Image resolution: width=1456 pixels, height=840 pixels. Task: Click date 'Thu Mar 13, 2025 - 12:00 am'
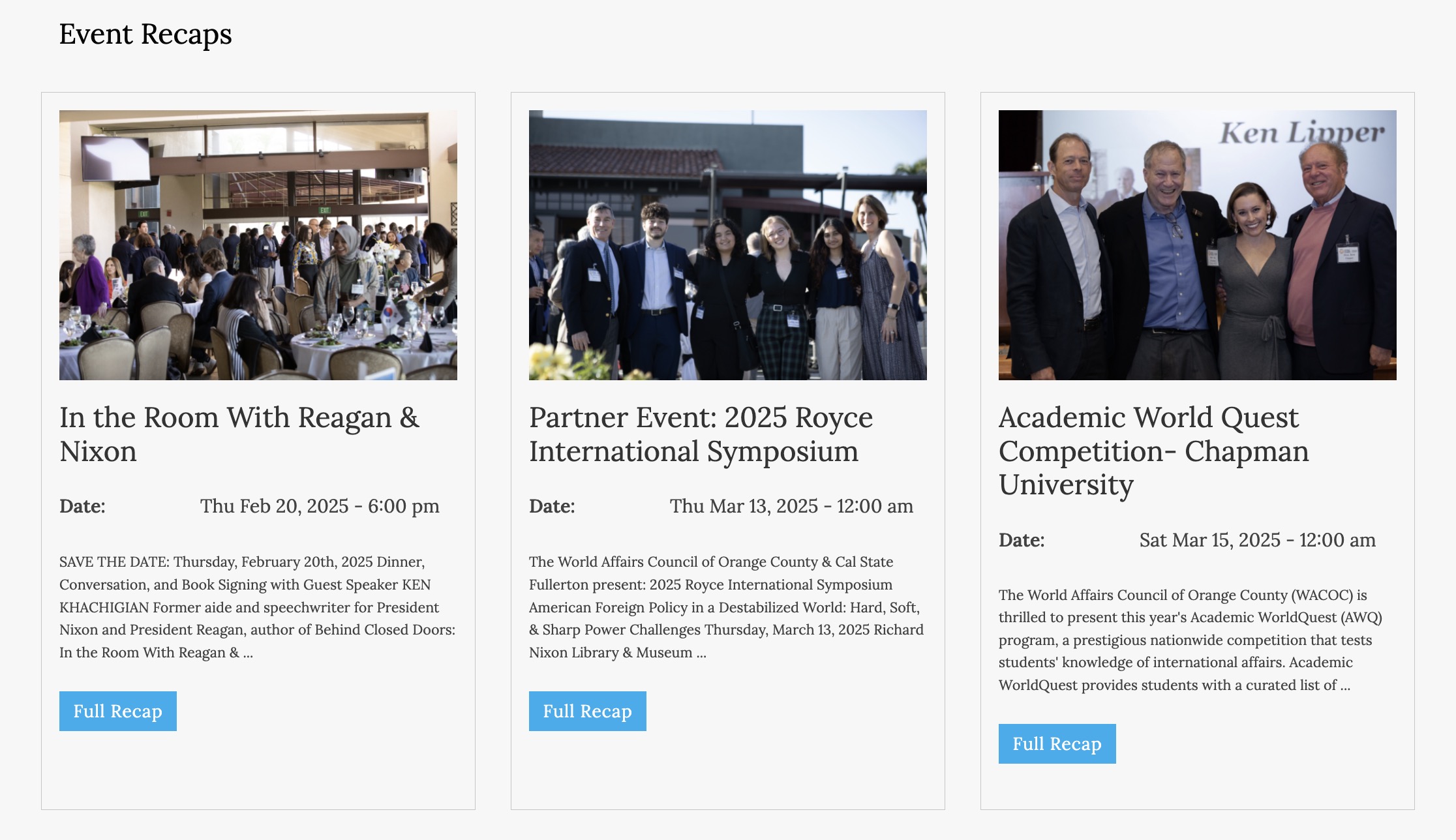(791, 506)
